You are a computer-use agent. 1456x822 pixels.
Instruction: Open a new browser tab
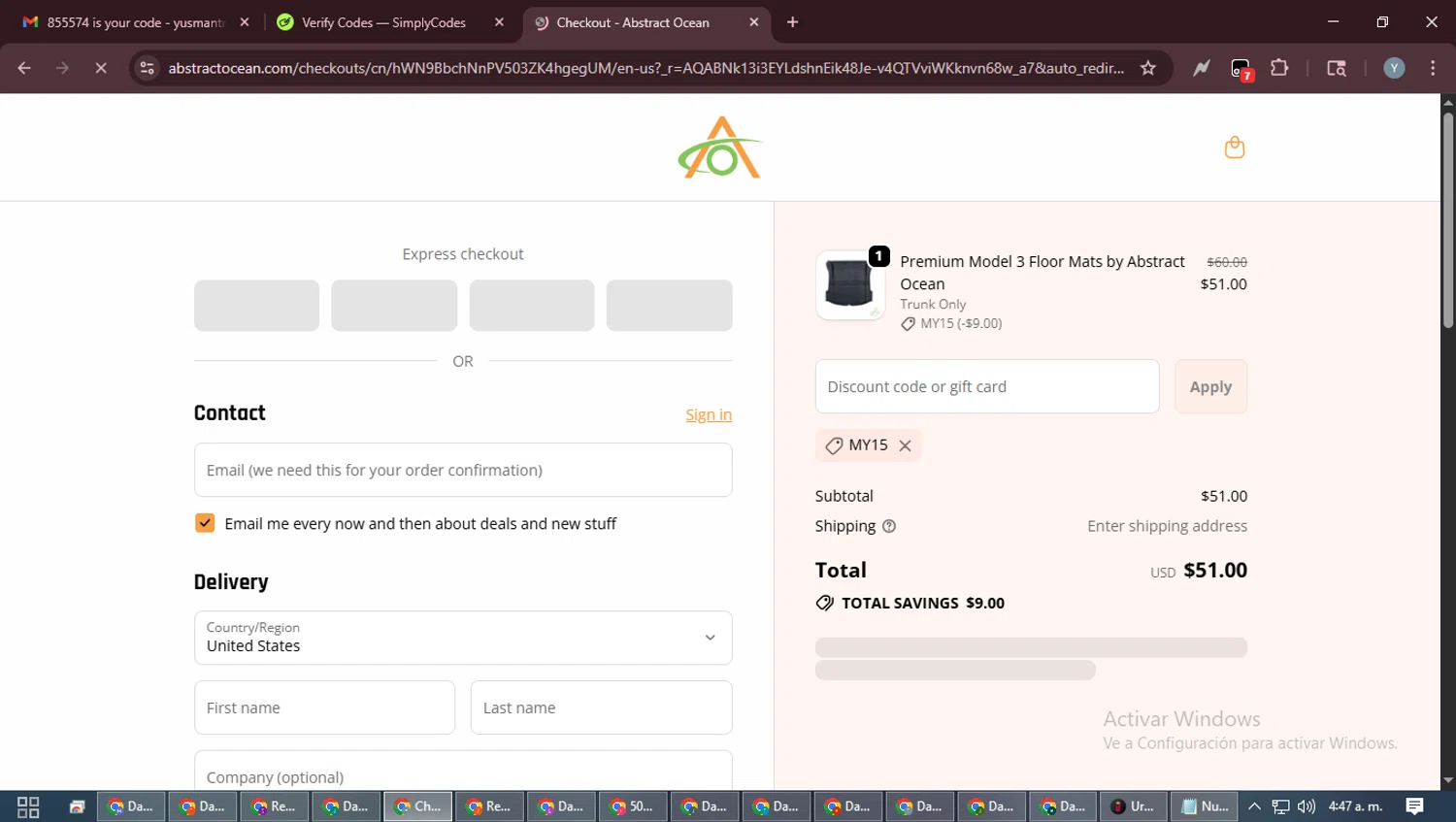792,22
